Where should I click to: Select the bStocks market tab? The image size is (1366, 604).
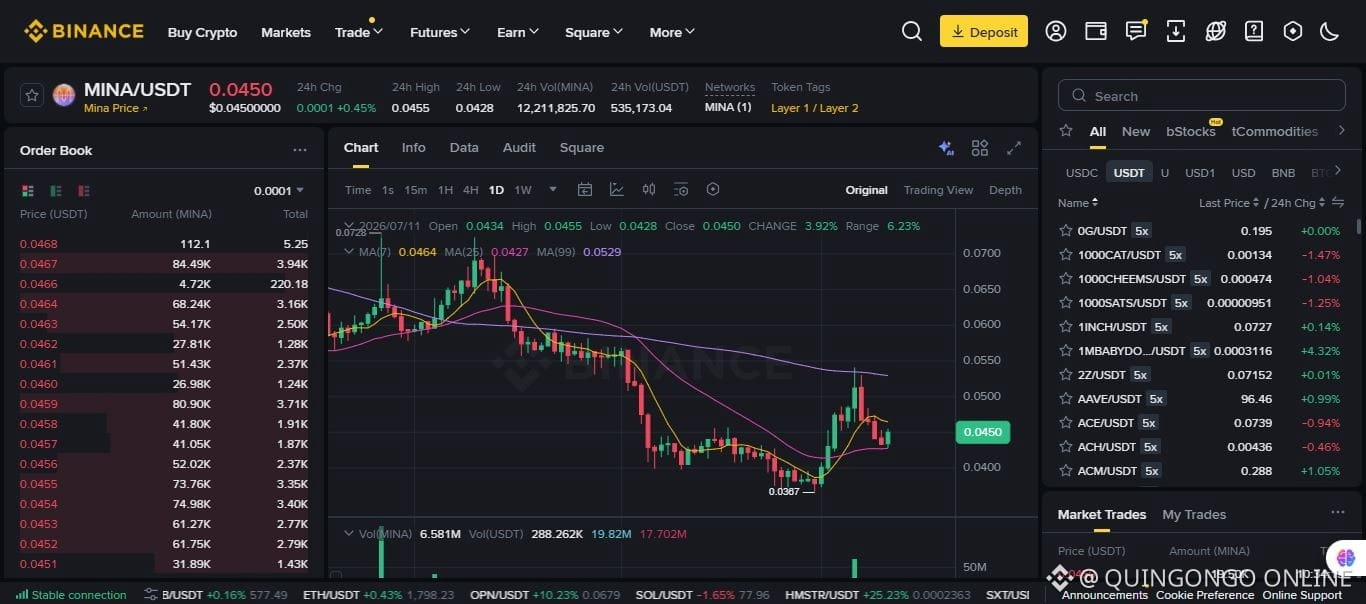coord(1191,131)
